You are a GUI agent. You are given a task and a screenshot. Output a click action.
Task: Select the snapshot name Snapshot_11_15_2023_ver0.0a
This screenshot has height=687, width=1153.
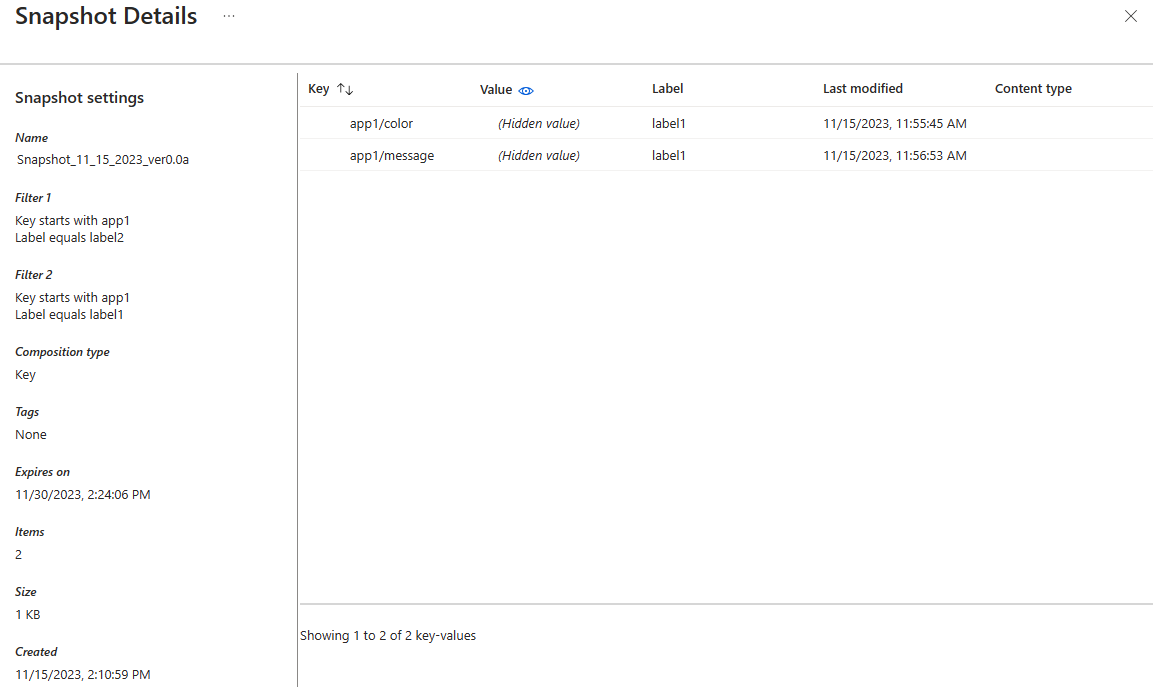tap(102, 159)
